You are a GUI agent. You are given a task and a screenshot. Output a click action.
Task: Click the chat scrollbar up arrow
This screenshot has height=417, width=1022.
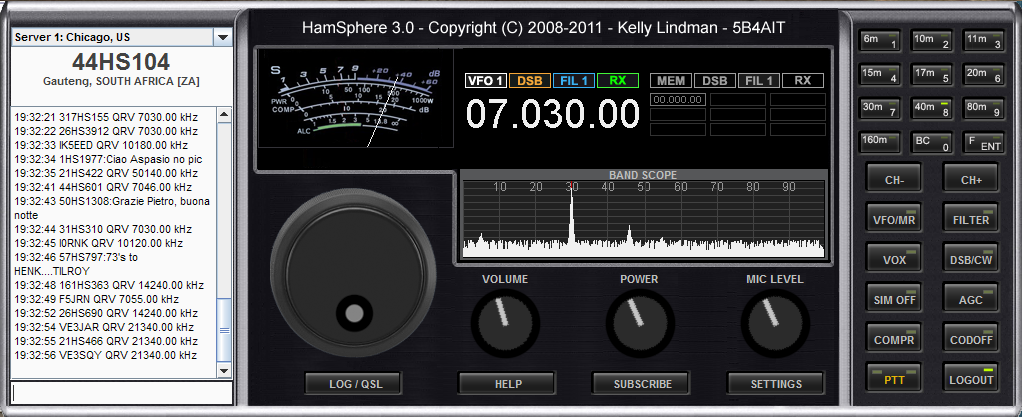224,115
